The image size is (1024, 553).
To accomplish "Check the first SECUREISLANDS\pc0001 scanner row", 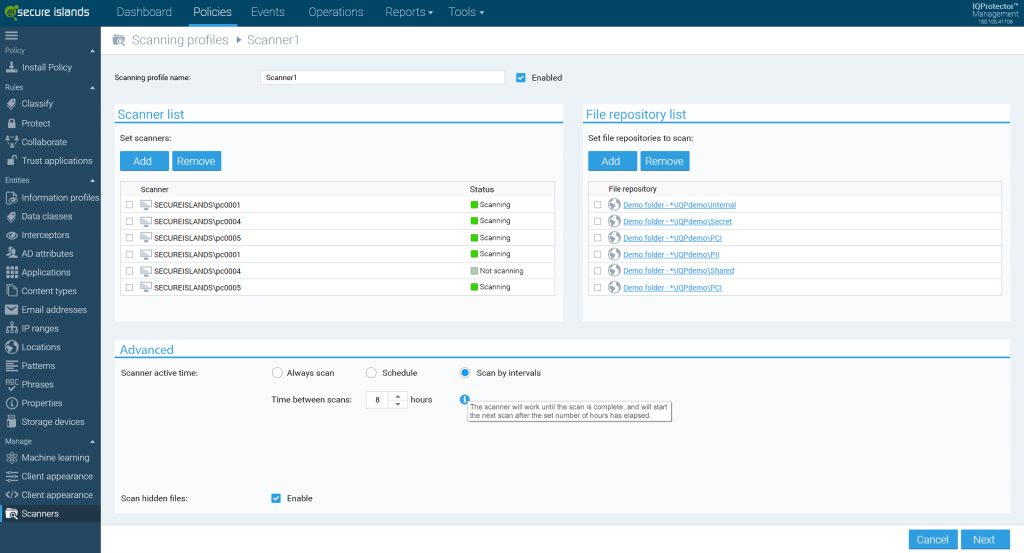I will [x=129, y=205].
